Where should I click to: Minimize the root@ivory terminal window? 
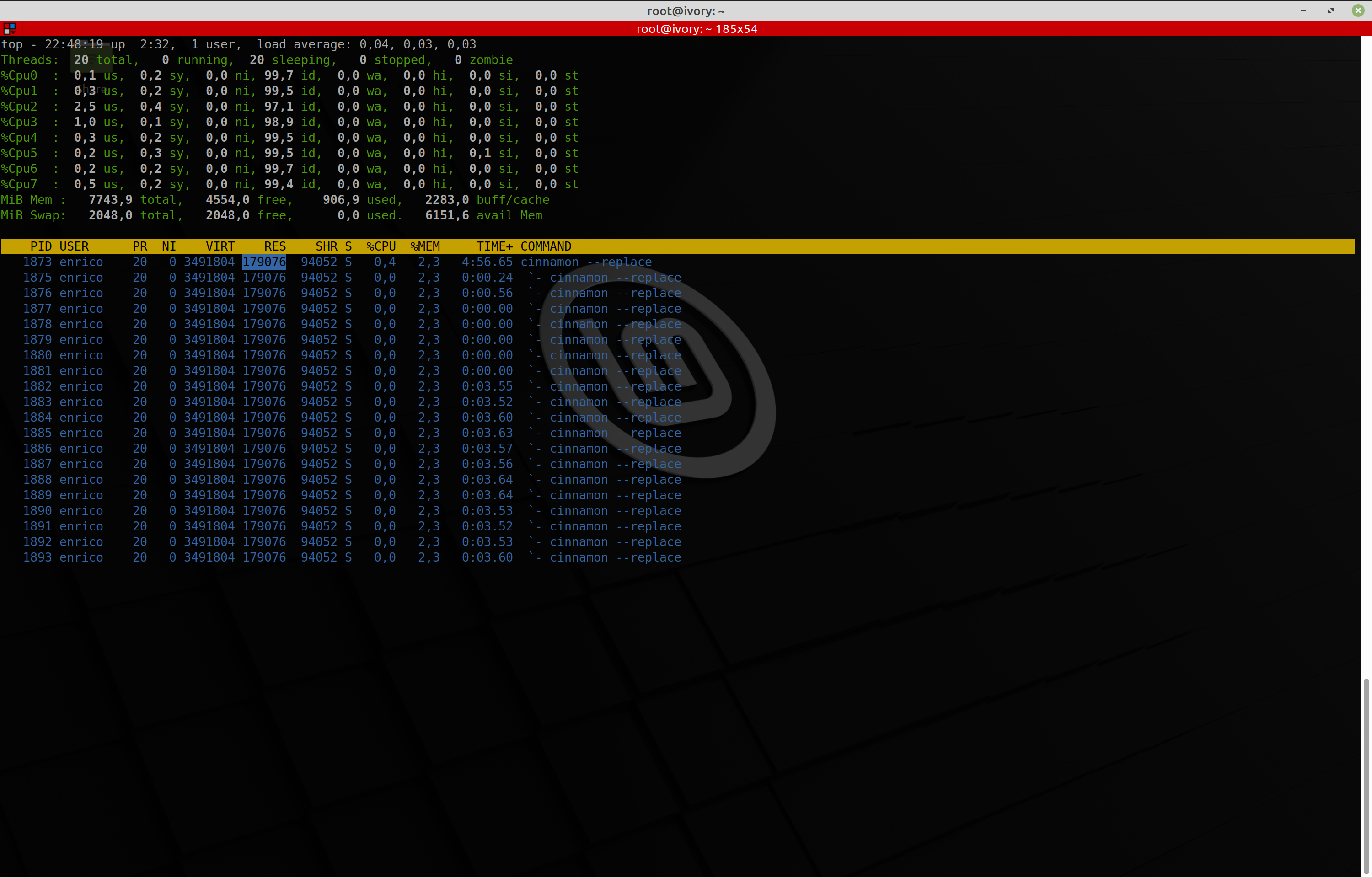[1303, 10]
